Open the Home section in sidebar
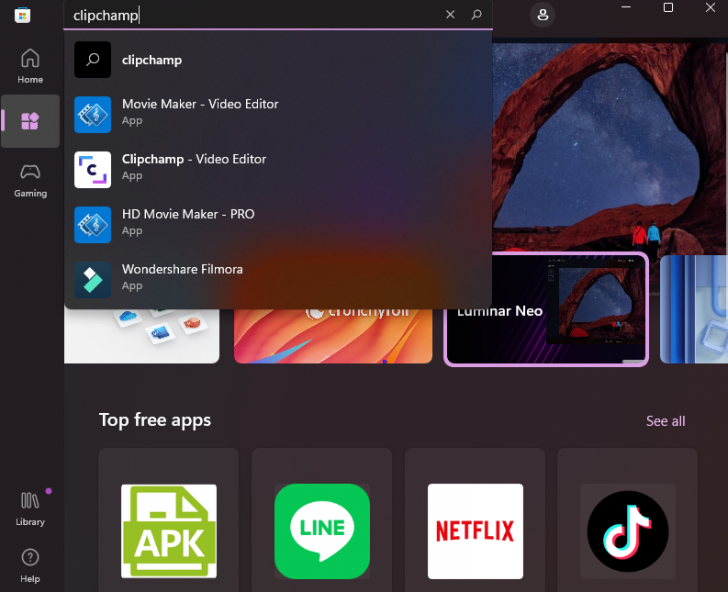This screenshot has height=592, width=728. pyautogui.click(x=30, y=66)
